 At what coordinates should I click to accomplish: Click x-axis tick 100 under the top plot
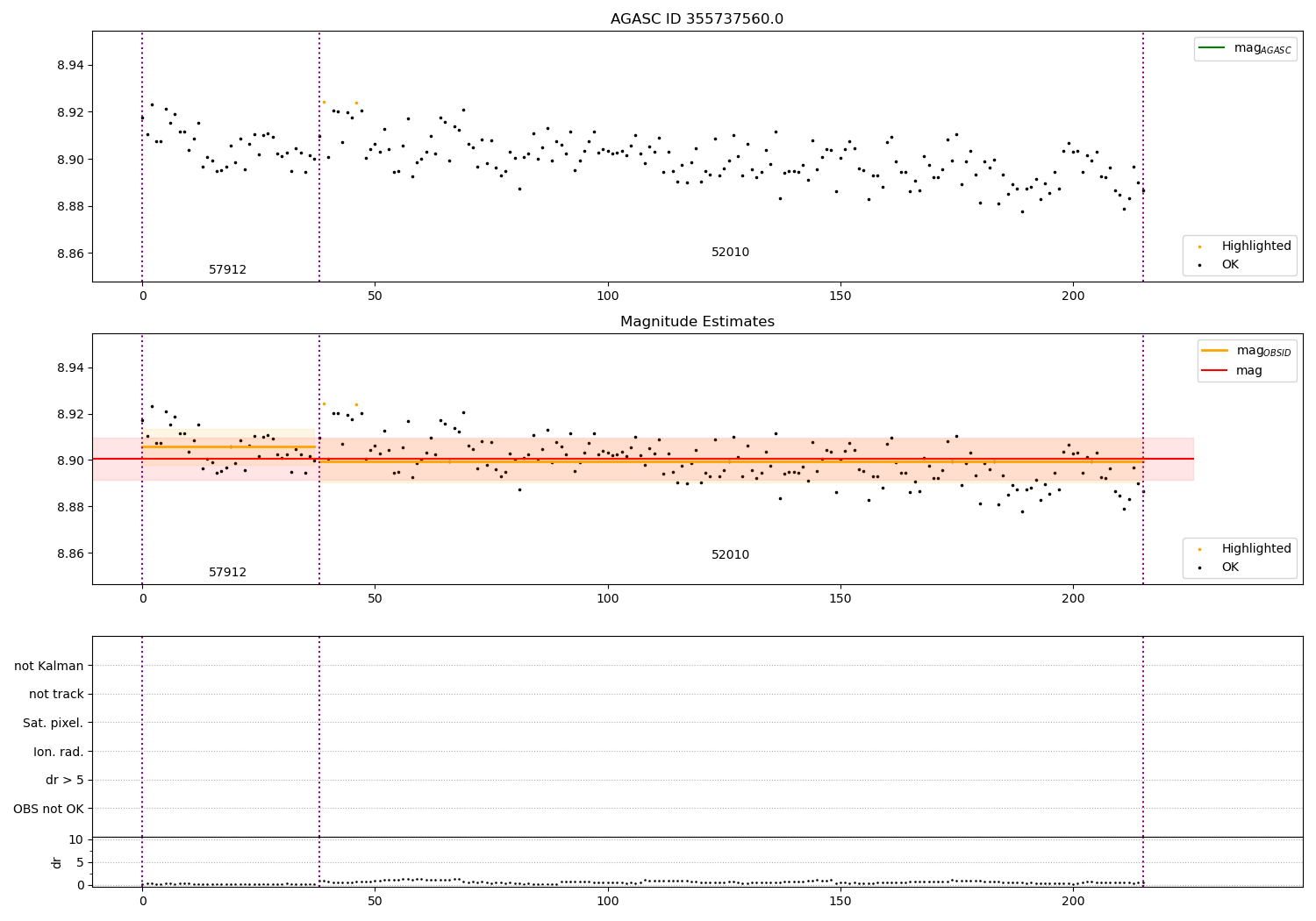607,296
